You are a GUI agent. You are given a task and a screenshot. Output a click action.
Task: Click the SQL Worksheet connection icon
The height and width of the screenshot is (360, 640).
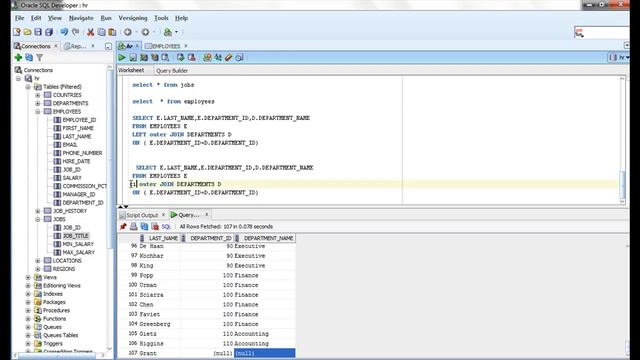[x=167, y=32]
